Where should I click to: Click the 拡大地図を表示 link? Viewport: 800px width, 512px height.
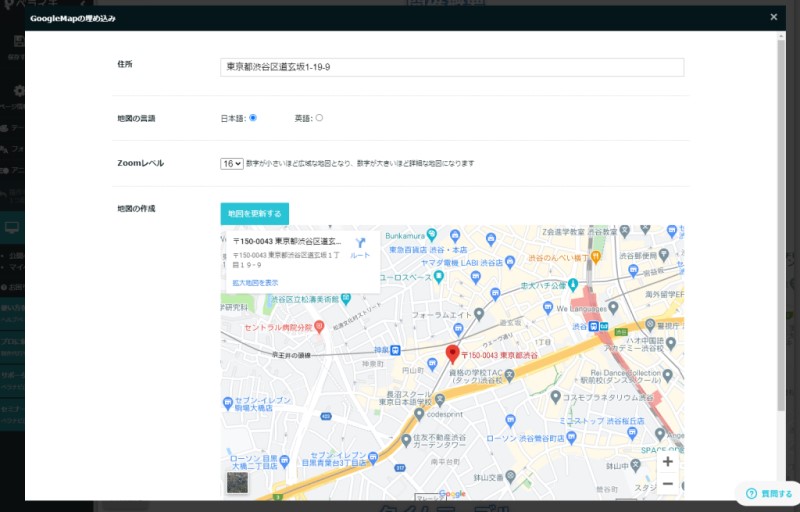[x=255, y=283]
